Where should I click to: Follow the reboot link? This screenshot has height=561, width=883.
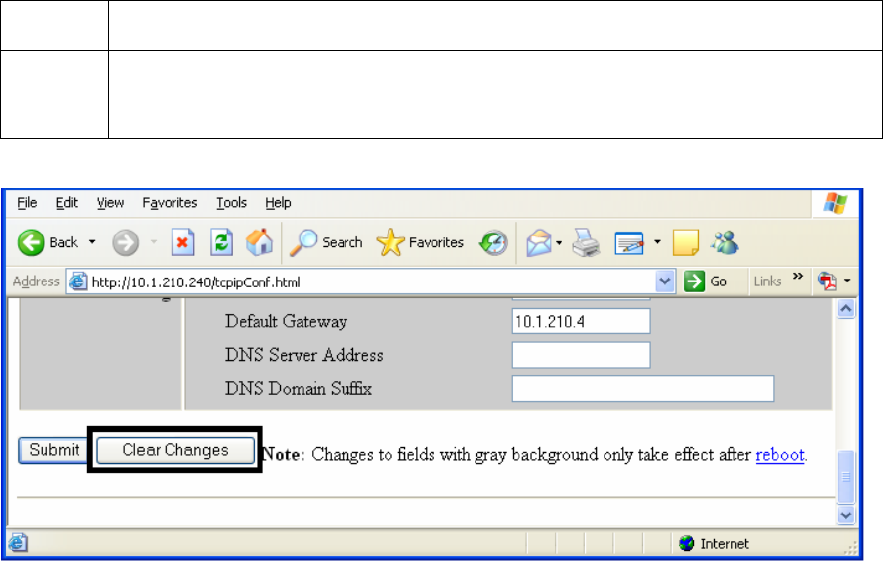pos(780,455)
